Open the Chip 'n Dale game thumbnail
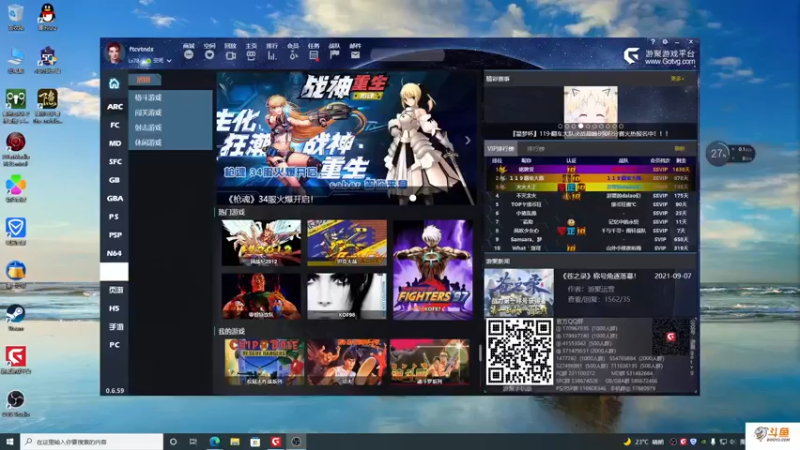Viewport: 800px width, 450px height. pos(263,362)
